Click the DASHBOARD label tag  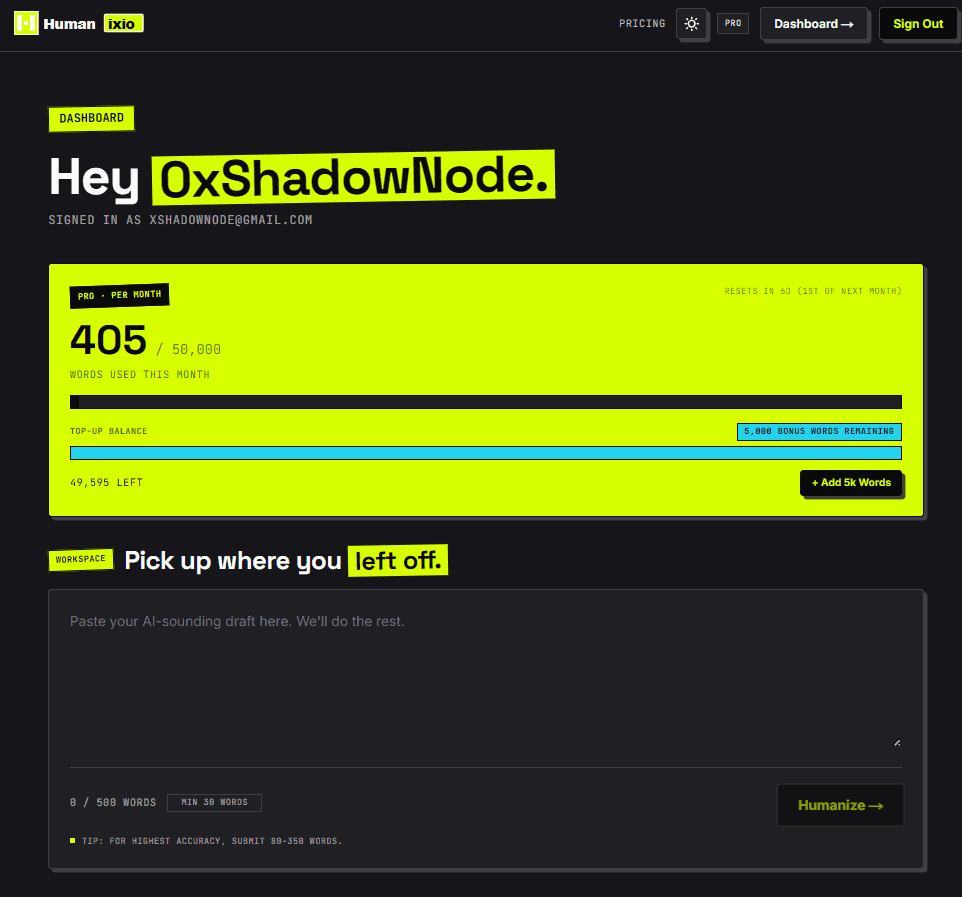point(91,118)
